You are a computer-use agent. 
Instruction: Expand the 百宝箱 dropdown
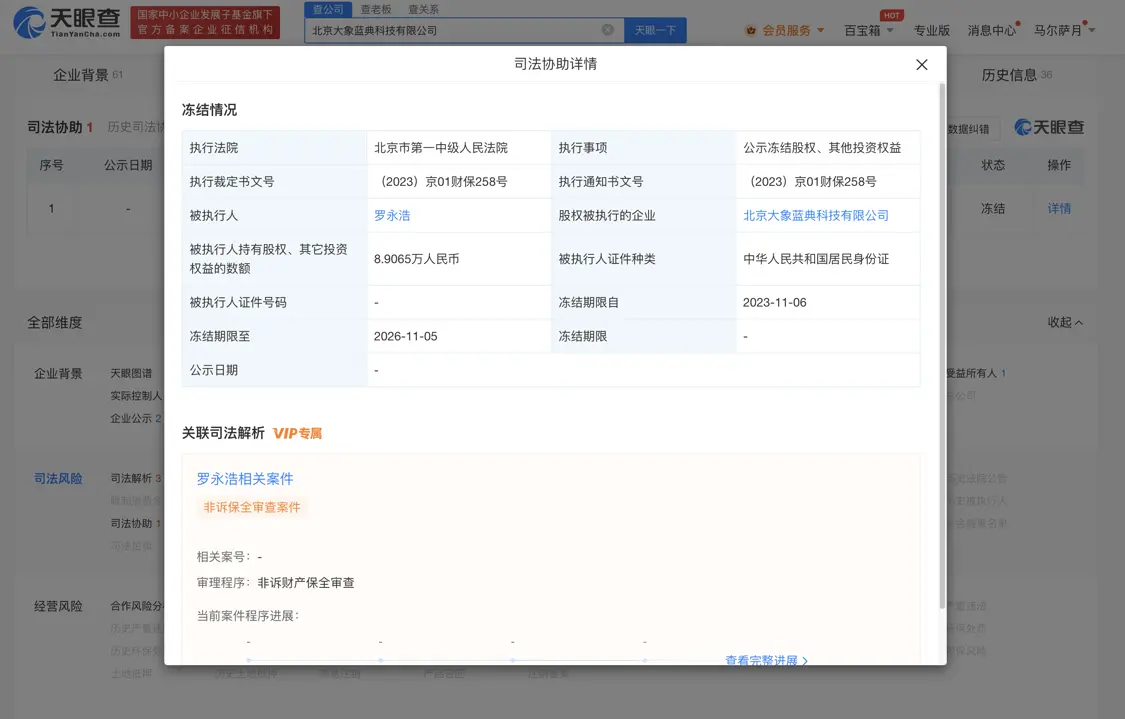[x=869, y=30]
